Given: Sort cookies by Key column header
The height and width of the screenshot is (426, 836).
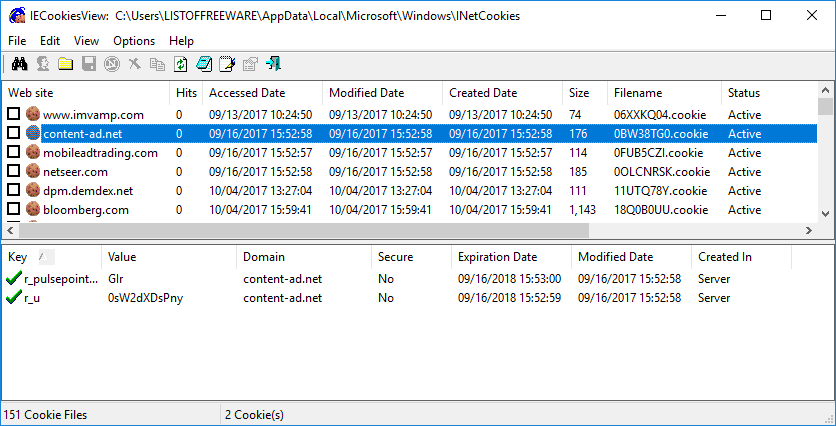Looking at the screenshot, I should pyautogui.click(x=52, y=257).
